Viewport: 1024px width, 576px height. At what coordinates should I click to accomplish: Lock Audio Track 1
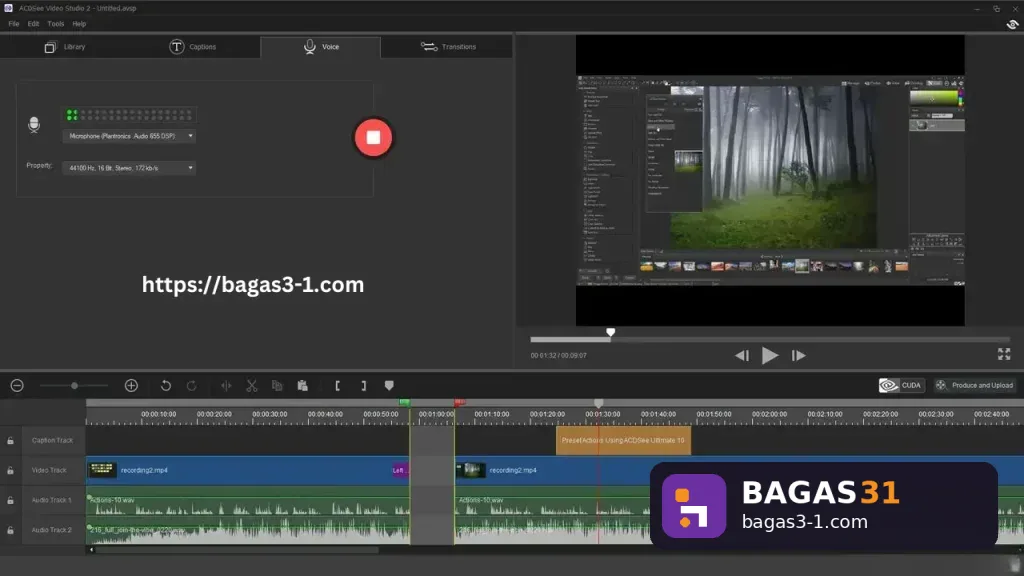click(10, 501)
